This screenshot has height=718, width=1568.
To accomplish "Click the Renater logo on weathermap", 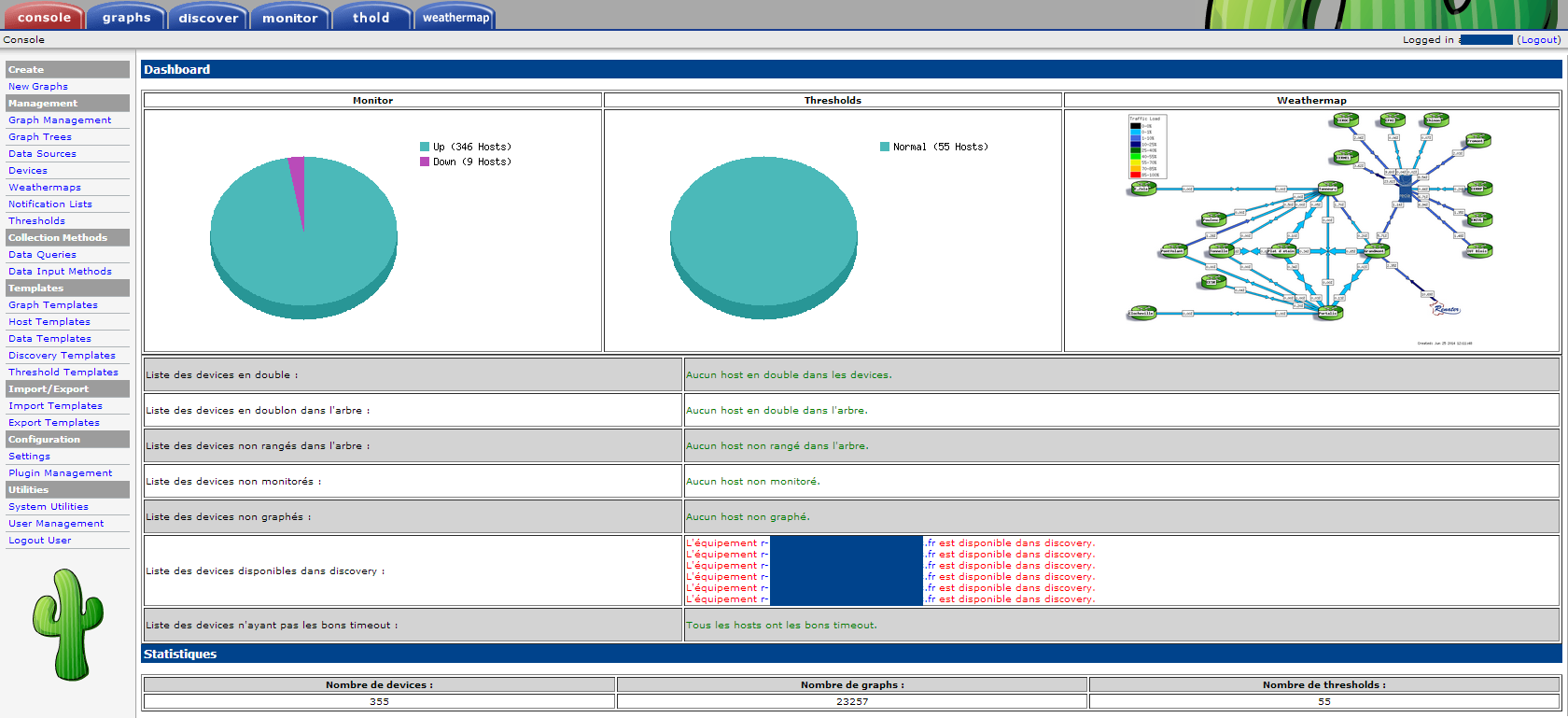I will pos(1446,309).
